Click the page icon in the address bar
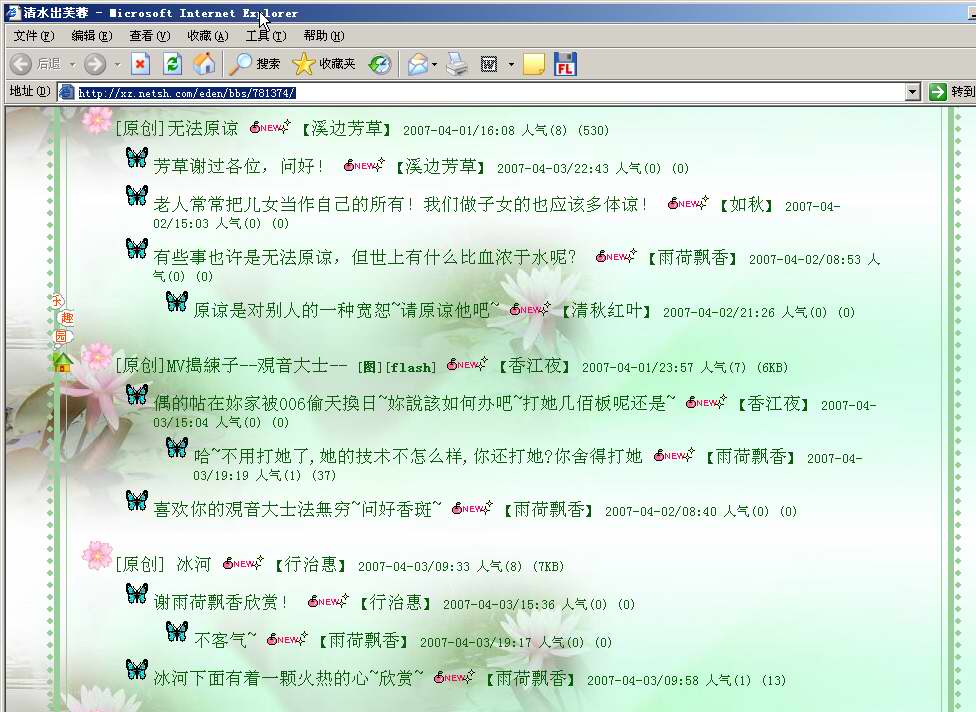 [x=67, y=92]
